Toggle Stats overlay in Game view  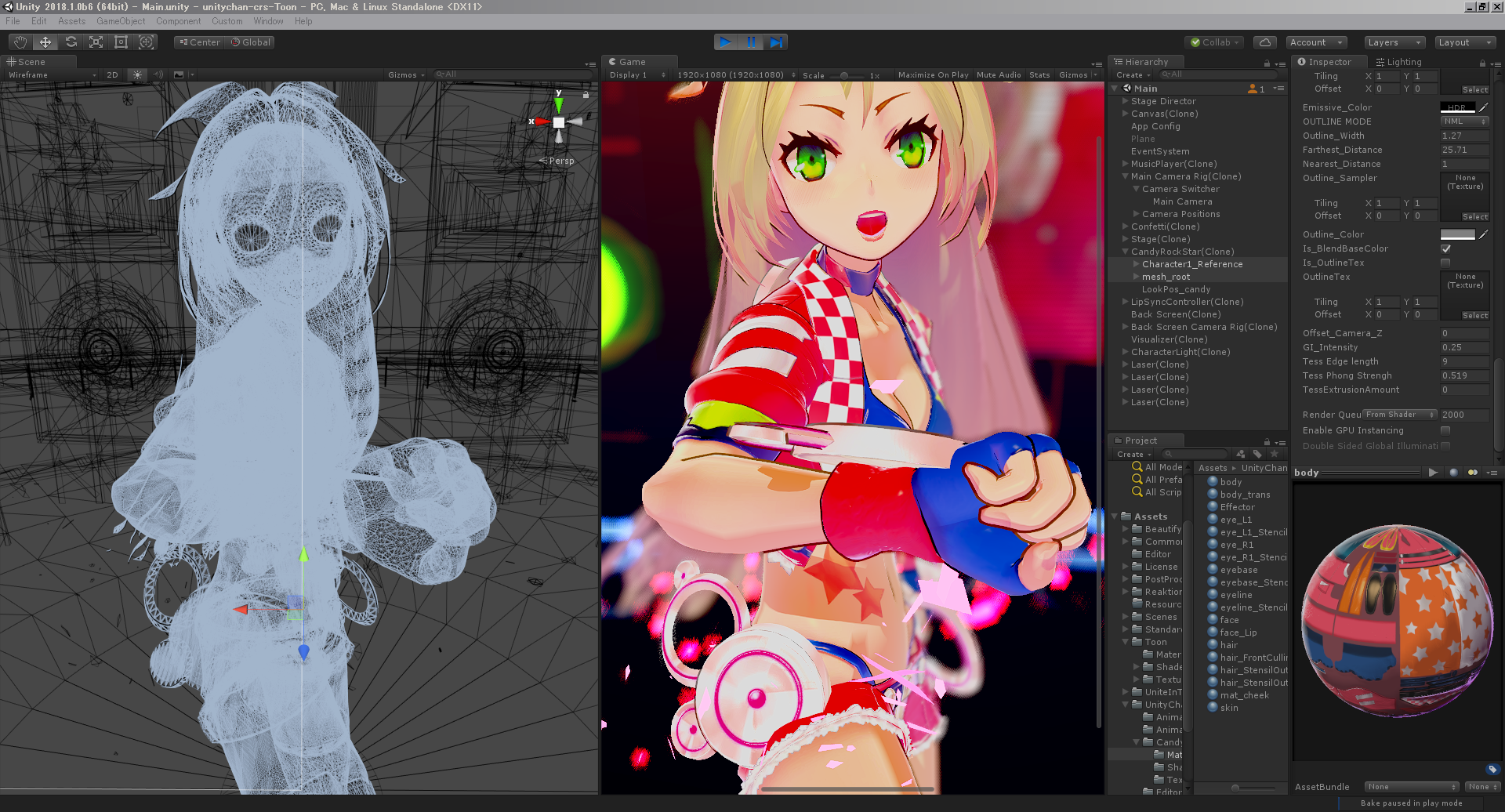coord(1039,75)
